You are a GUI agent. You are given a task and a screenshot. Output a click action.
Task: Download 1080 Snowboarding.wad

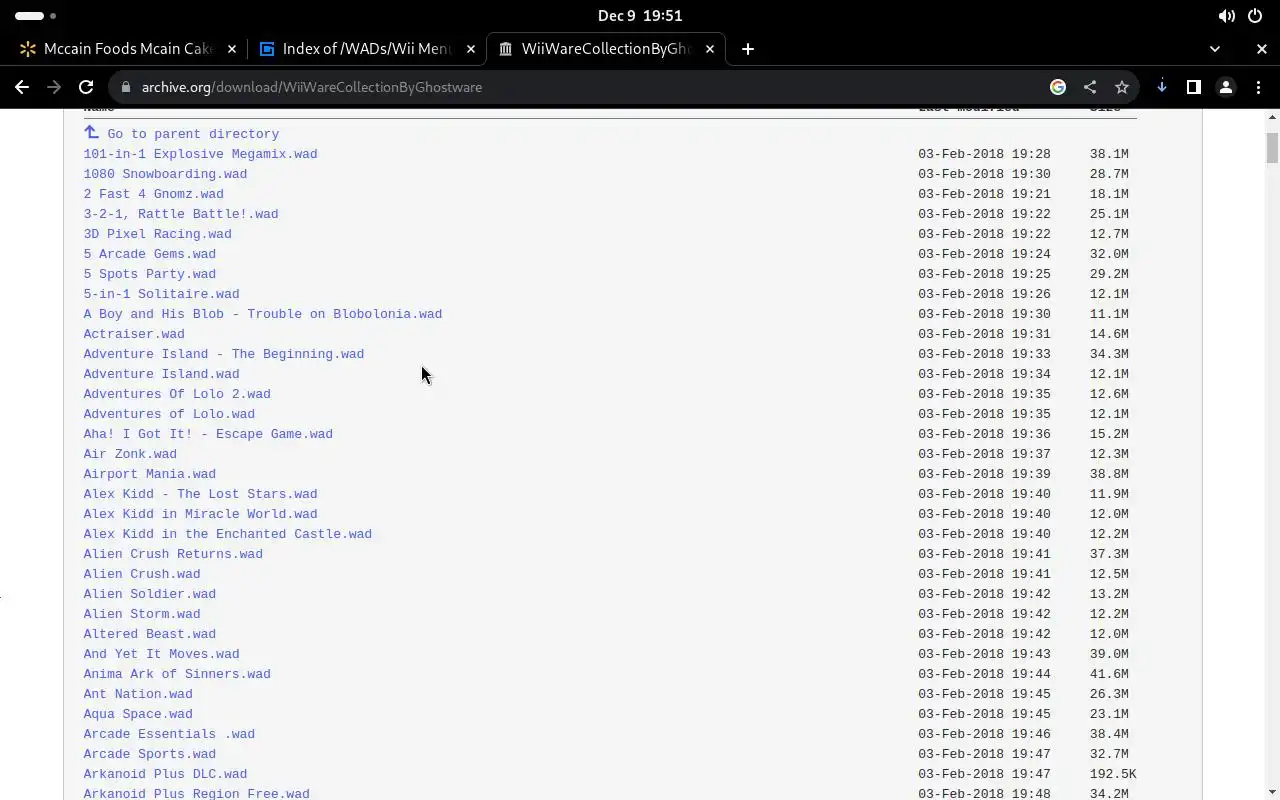165,174
